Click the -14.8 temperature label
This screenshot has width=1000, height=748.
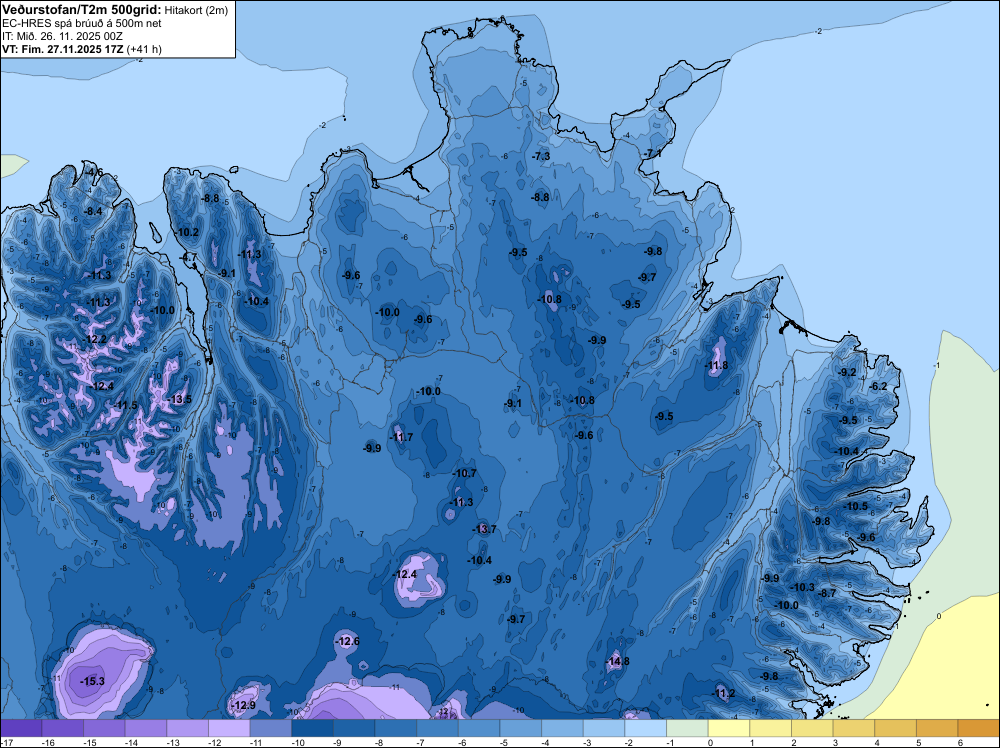coord(617,661)
